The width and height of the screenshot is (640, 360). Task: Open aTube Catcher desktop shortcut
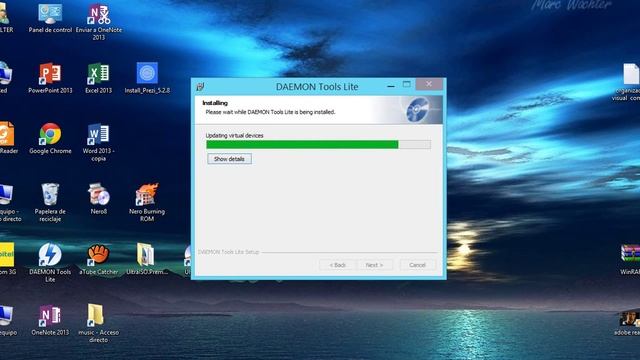tap(98, 259)
